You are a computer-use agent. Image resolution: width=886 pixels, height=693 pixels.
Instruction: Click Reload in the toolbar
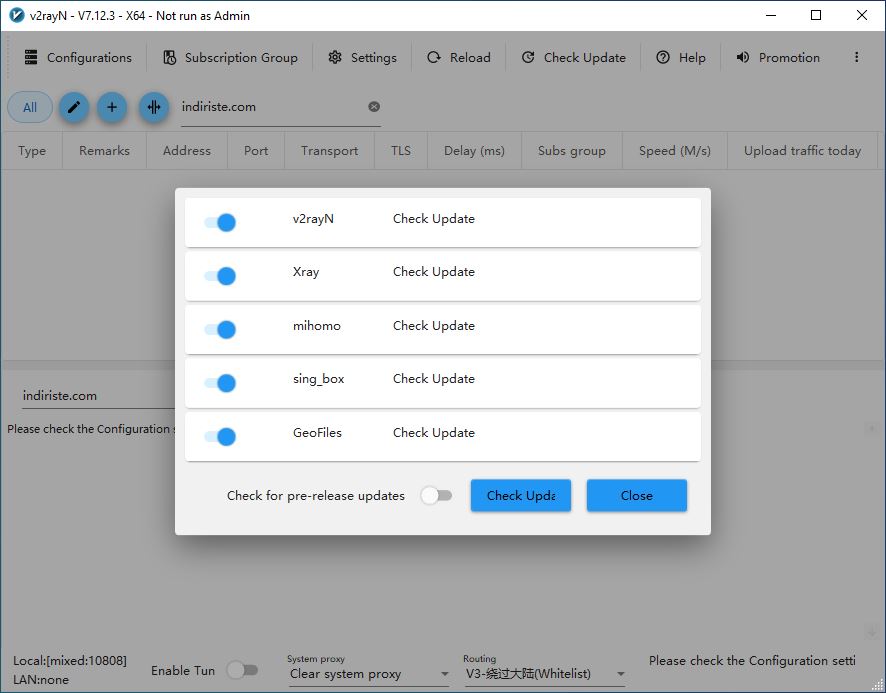coord(458,58)
